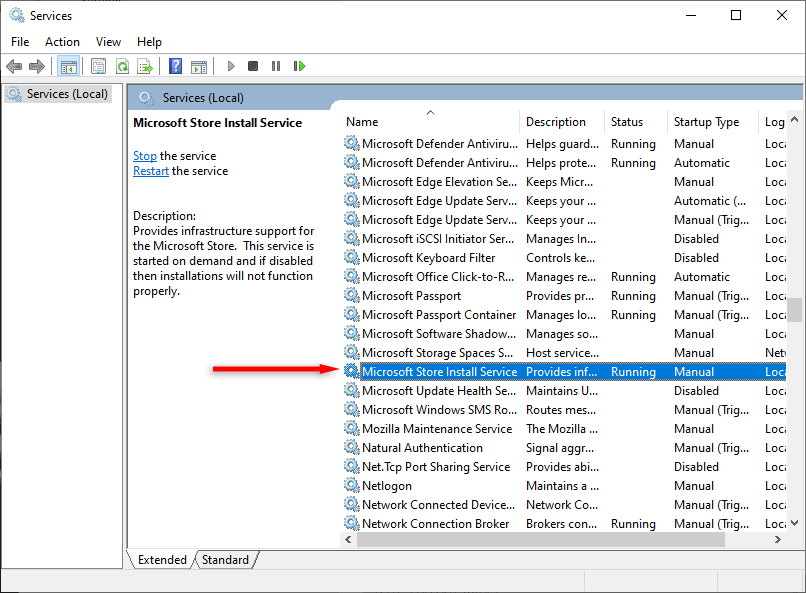Click the Start Service play icon
806x593 pixels.
point(231,66)
